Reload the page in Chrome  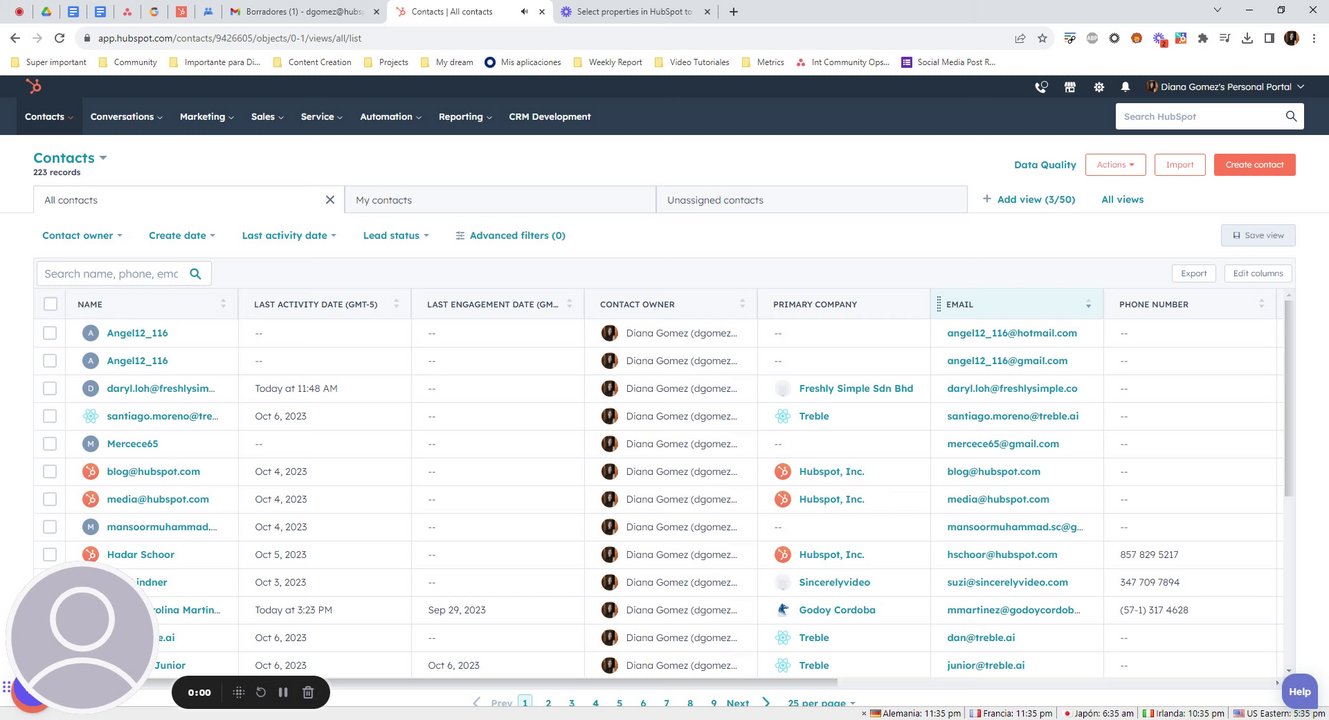[x=59, y=38]
